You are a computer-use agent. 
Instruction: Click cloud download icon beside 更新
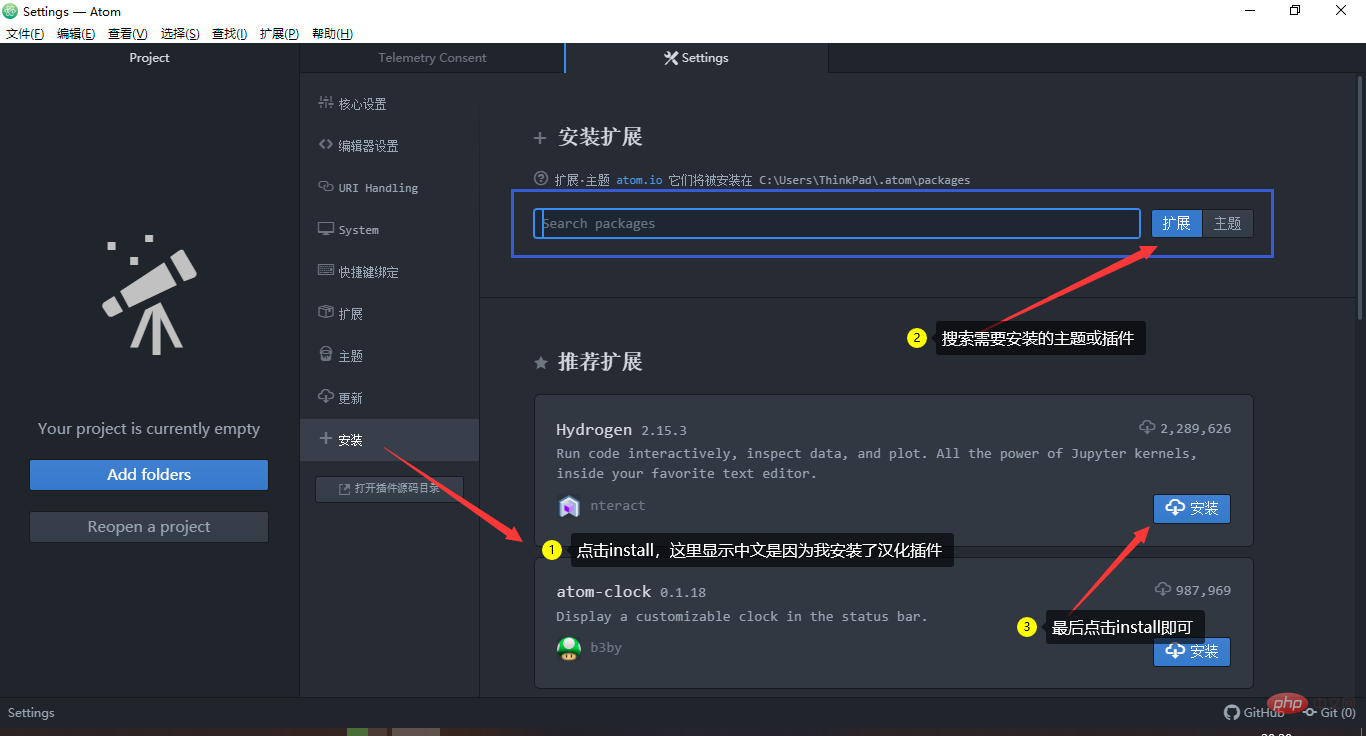(x=325, y=396)
